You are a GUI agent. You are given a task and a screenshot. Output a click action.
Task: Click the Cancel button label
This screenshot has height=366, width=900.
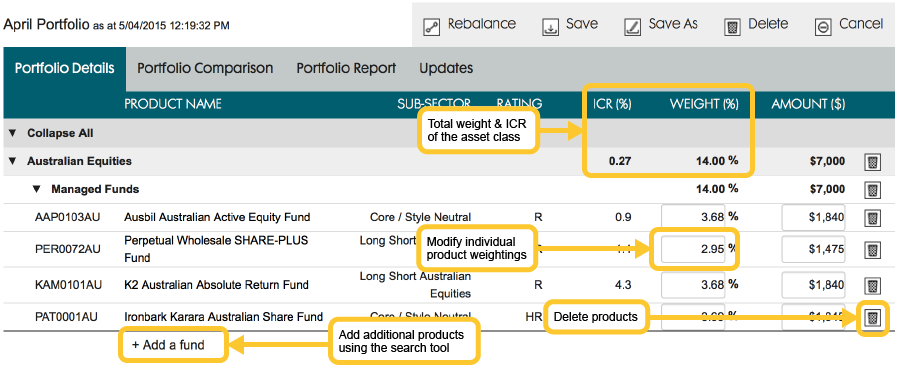(861, 24)
